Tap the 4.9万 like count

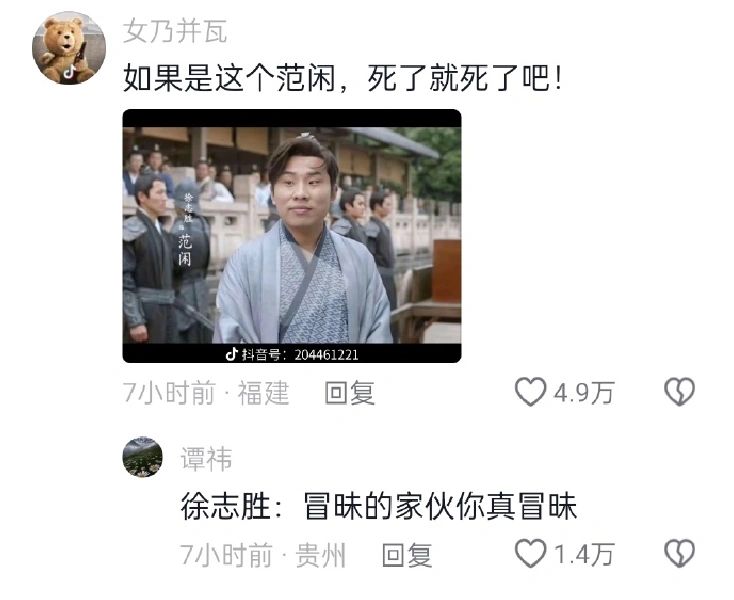coord(584,392)
